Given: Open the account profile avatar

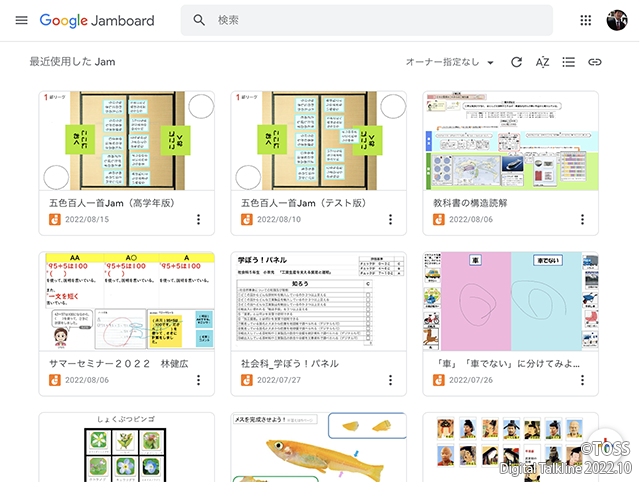Looking at the screenshot, I should 616,20.
